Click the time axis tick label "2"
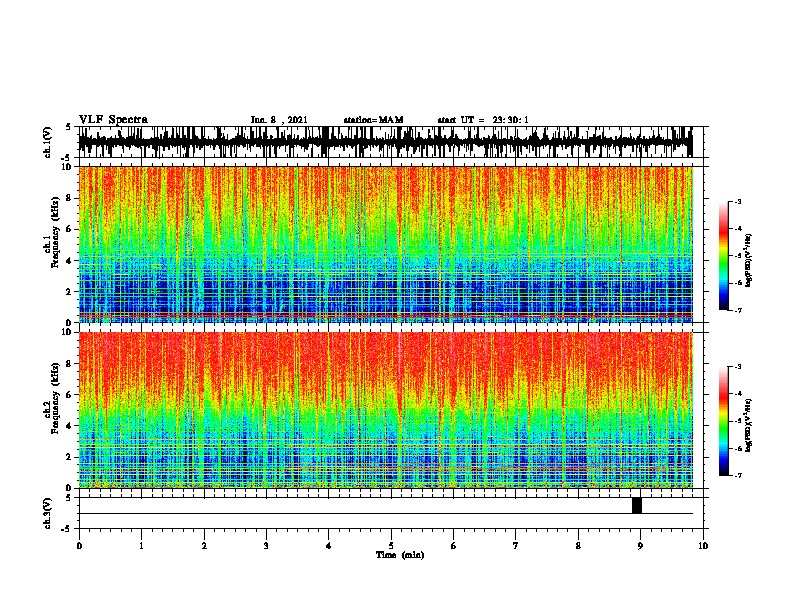This screenshot has width=792, height=612. [x=204, y=545]
